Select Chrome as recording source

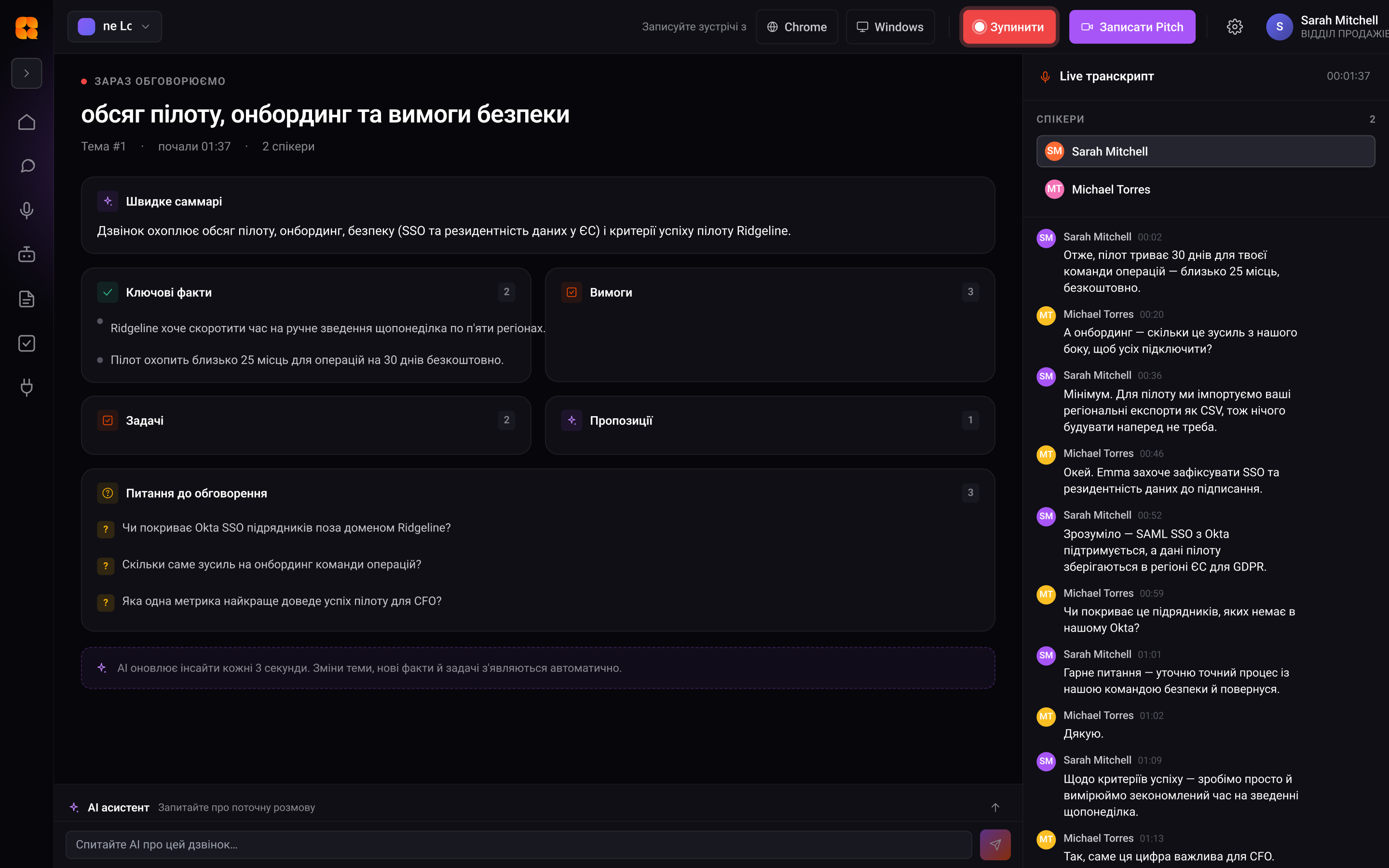point(797,27)
